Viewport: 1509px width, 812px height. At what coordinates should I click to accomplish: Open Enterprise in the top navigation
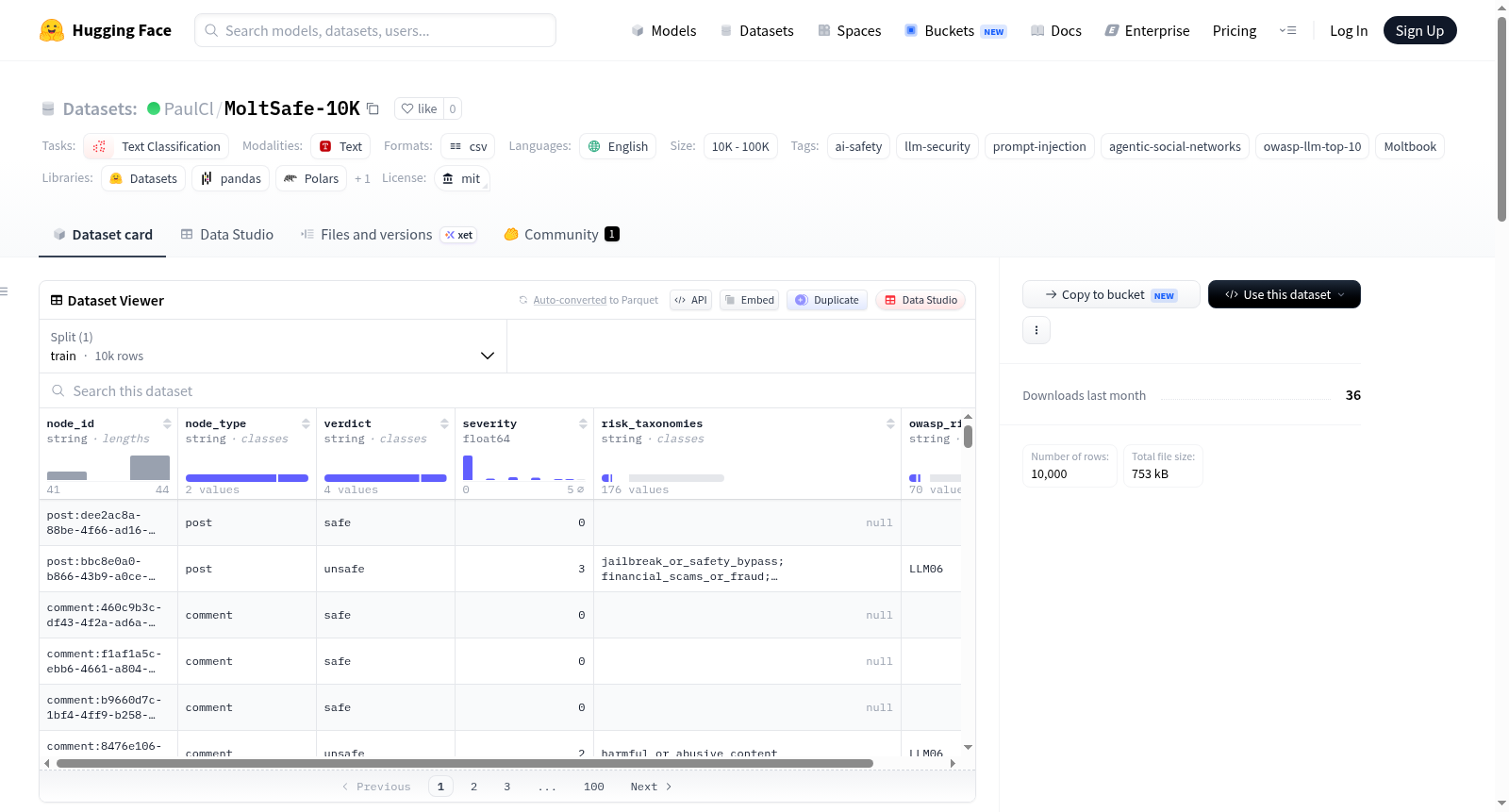[x=1147, y=31]
